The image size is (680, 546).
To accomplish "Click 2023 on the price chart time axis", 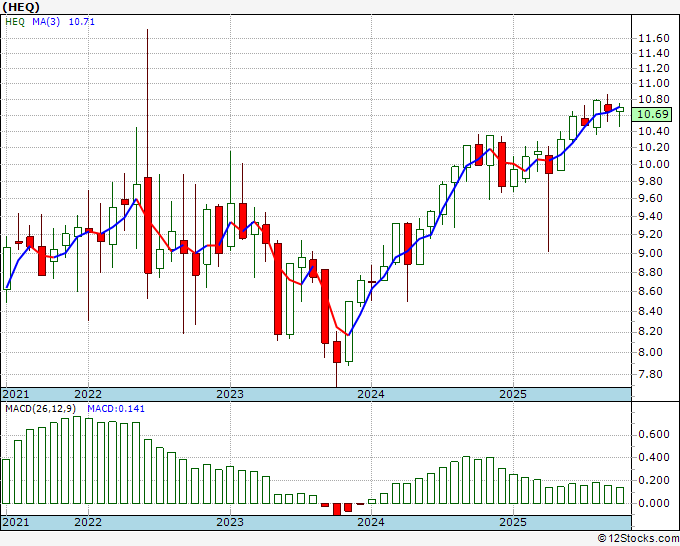I will tap(230, 394).
